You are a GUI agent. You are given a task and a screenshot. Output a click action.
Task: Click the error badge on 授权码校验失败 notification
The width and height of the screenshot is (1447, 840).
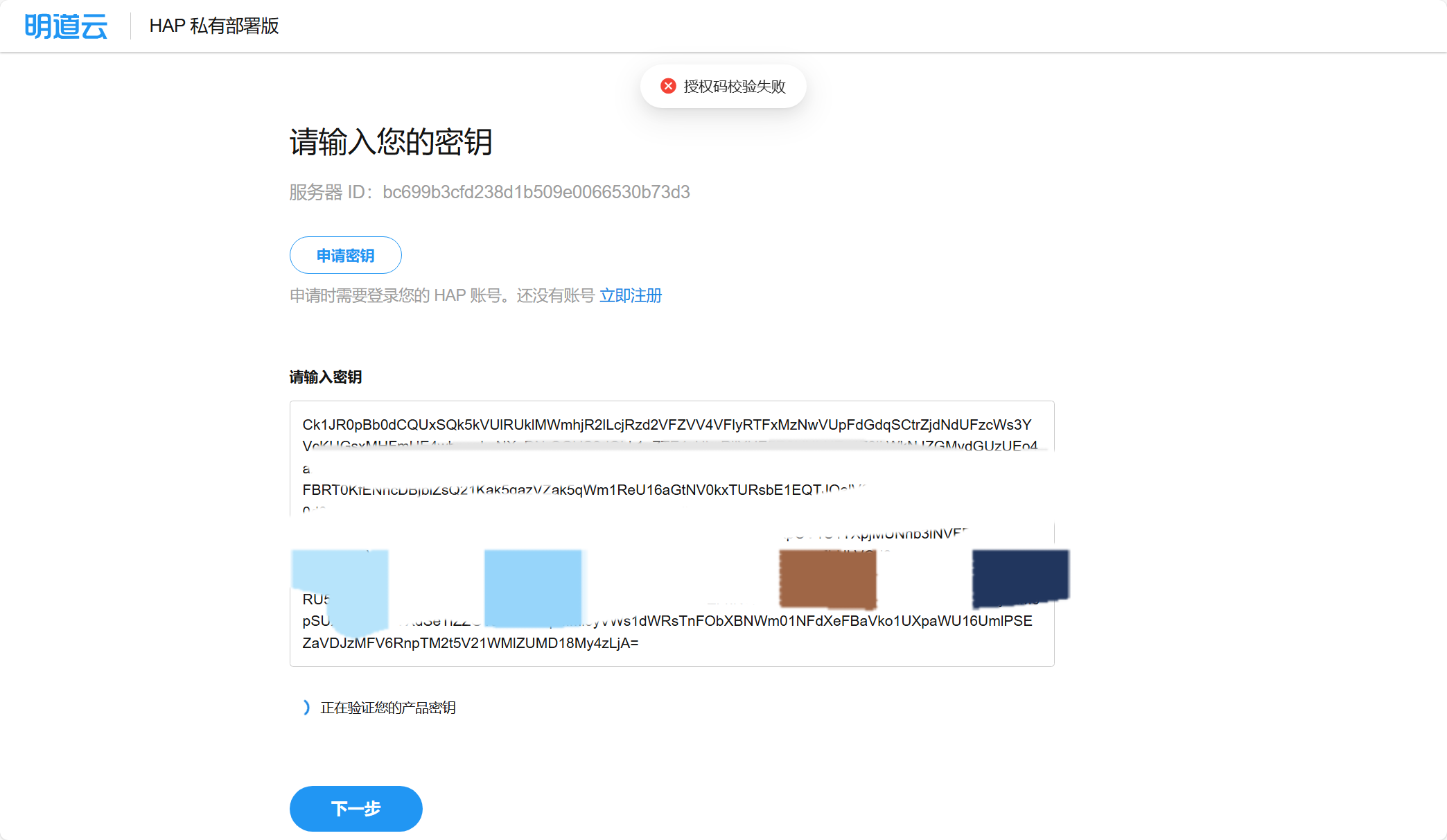click(x=667, y=86)
